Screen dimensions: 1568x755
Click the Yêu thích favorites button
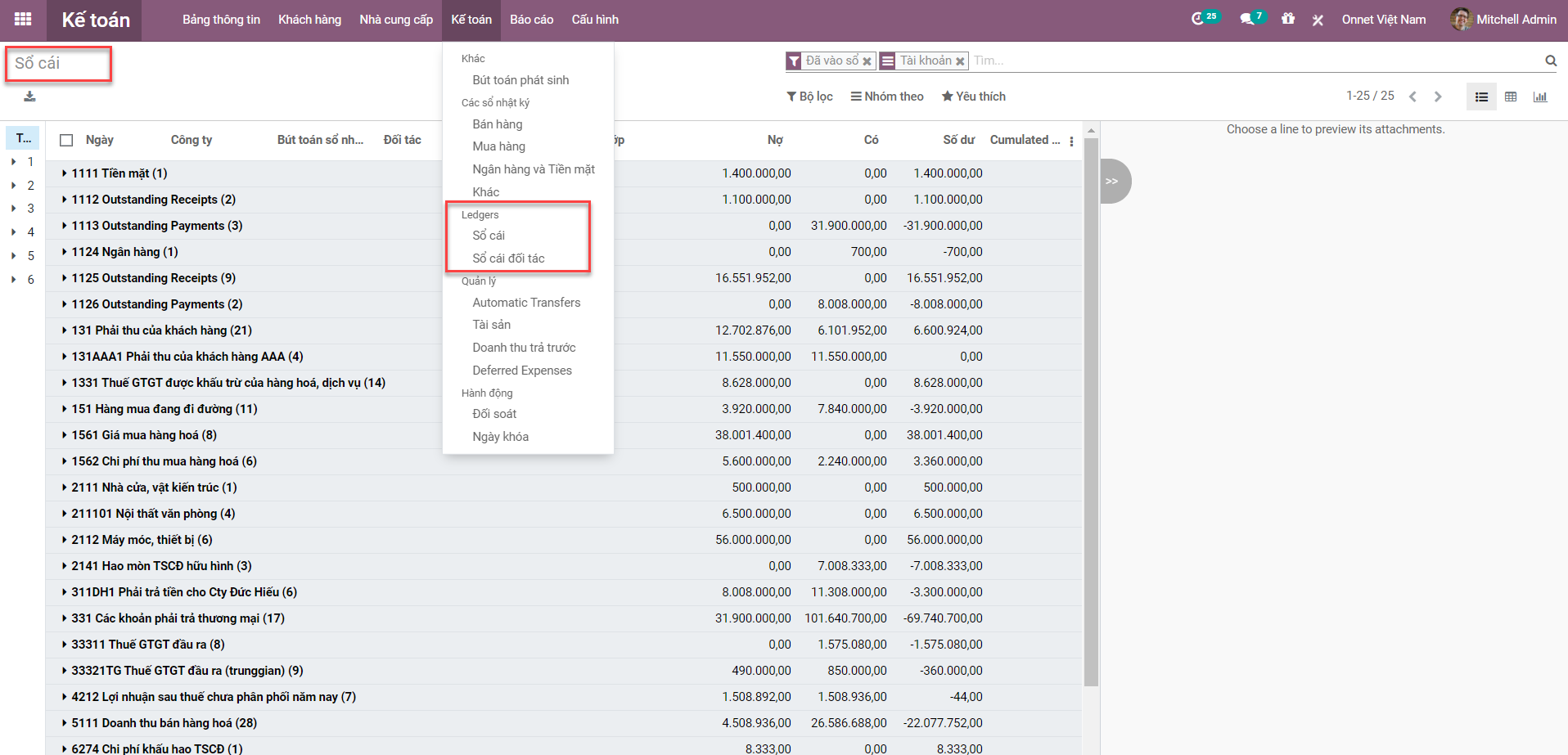point(973,97)
